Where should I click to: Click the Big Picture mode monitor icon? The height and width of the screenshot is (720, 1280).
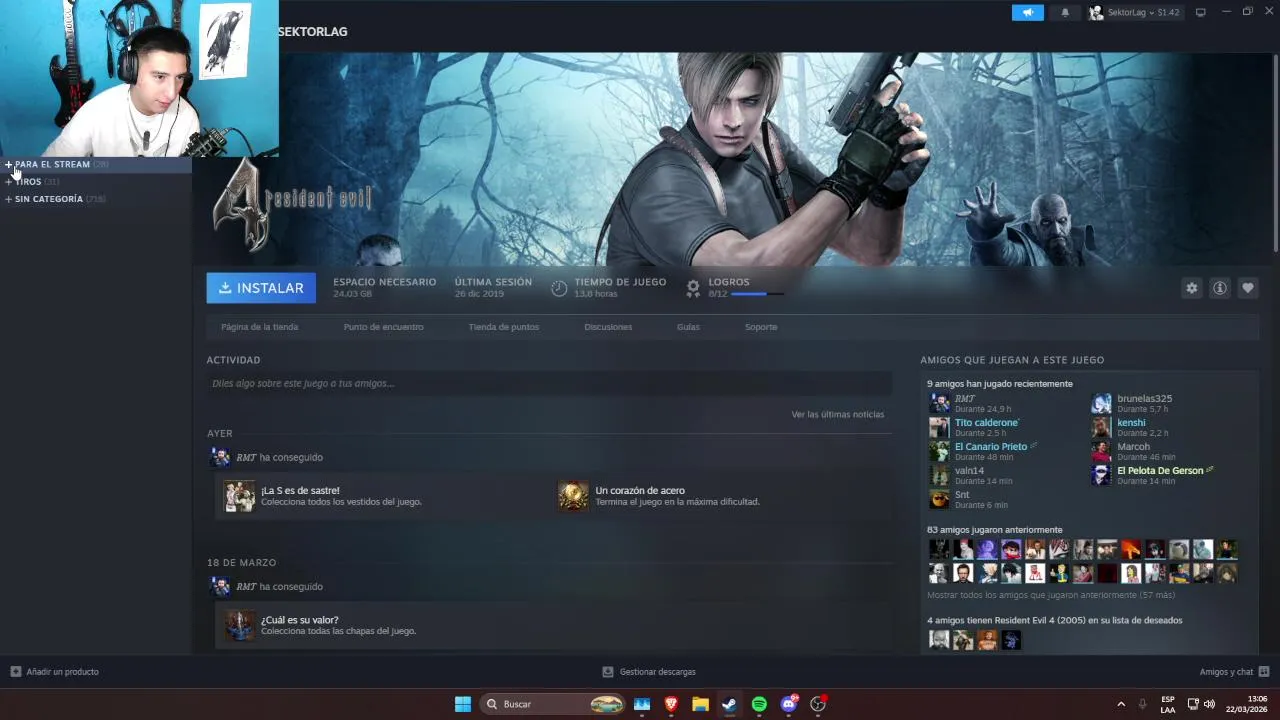click(x=1201, y=12)
